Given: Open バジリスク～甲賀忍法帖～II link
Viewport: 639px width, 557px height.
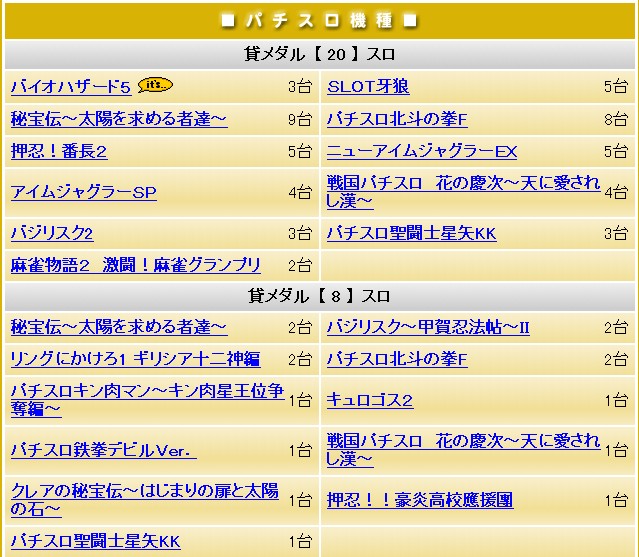Looking at the screenshot, I should click(x=428, y=327).
